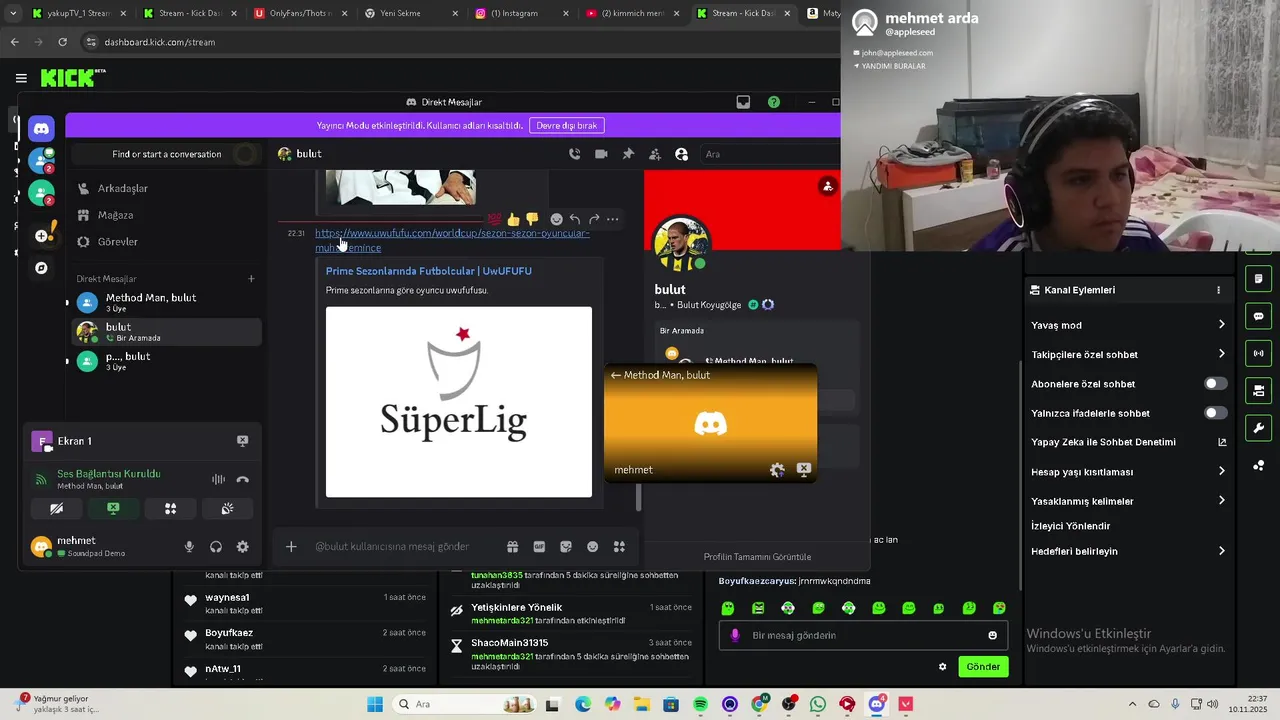
Task: Toggle Yalnızca ifadelerle sohbet switch
Action: coord(1215,413)
